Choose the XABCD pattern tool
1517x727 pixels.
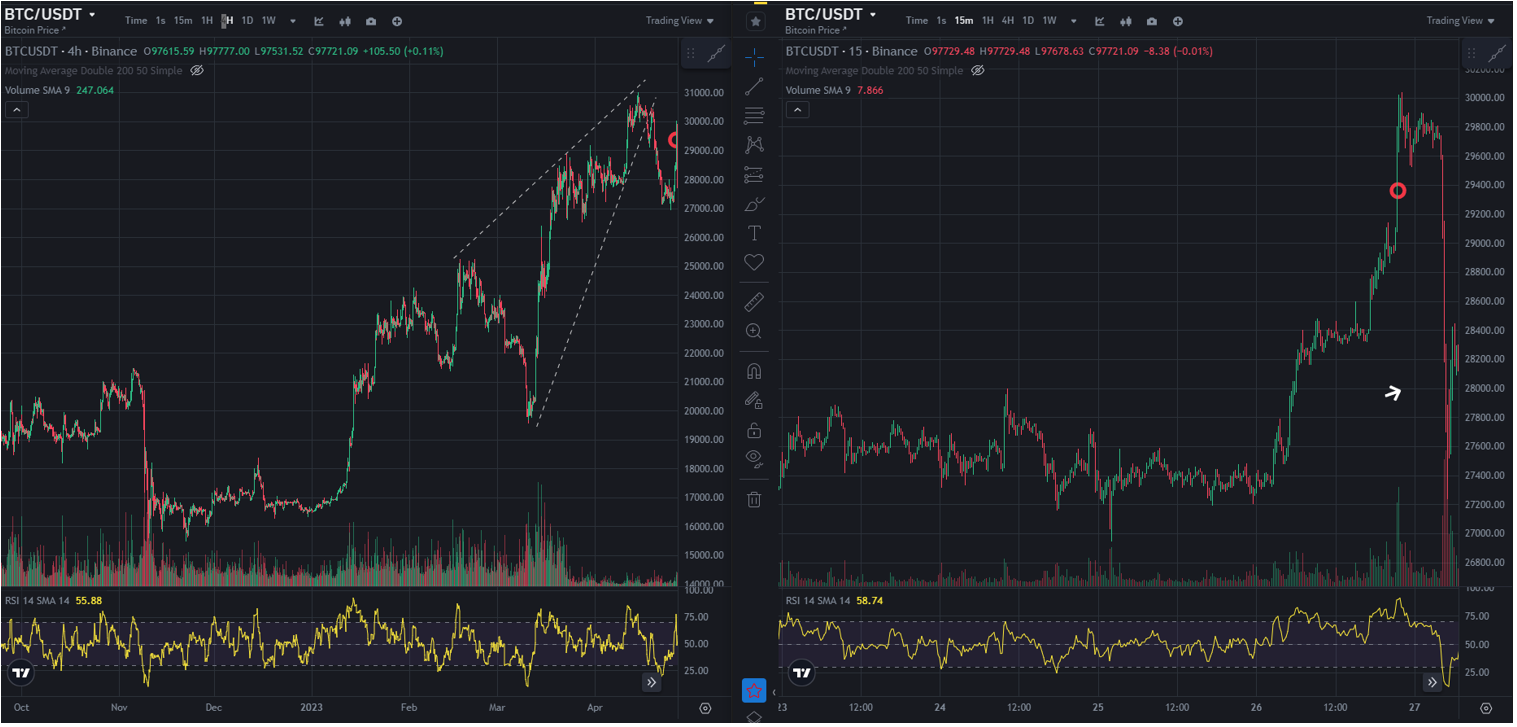[x=754, y=145]
